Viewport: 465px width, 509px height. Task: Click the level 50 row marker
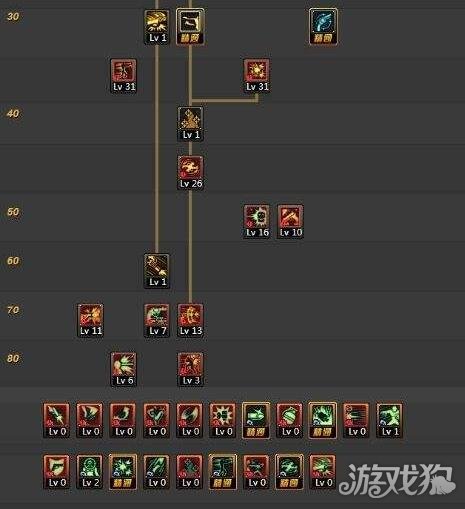(13, 212)
